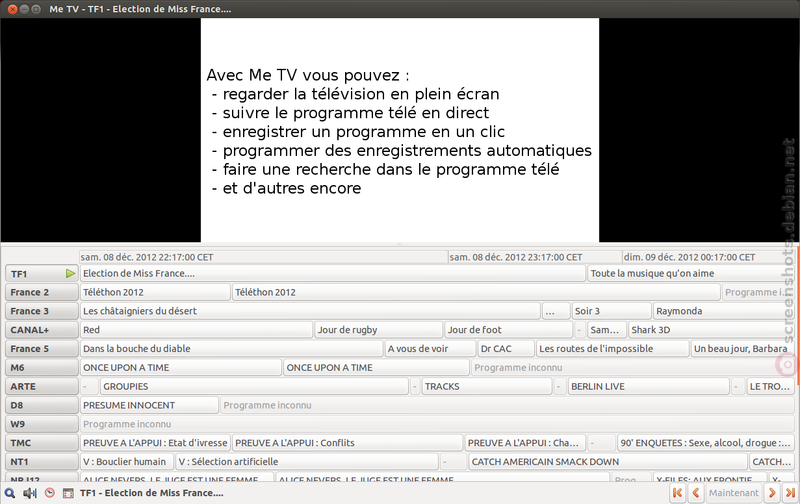Image resolution: width=800 pixels, height=504 pixels.
Task: Select 'LE TRO...' programme on ARTE
Action: point(770,387)
